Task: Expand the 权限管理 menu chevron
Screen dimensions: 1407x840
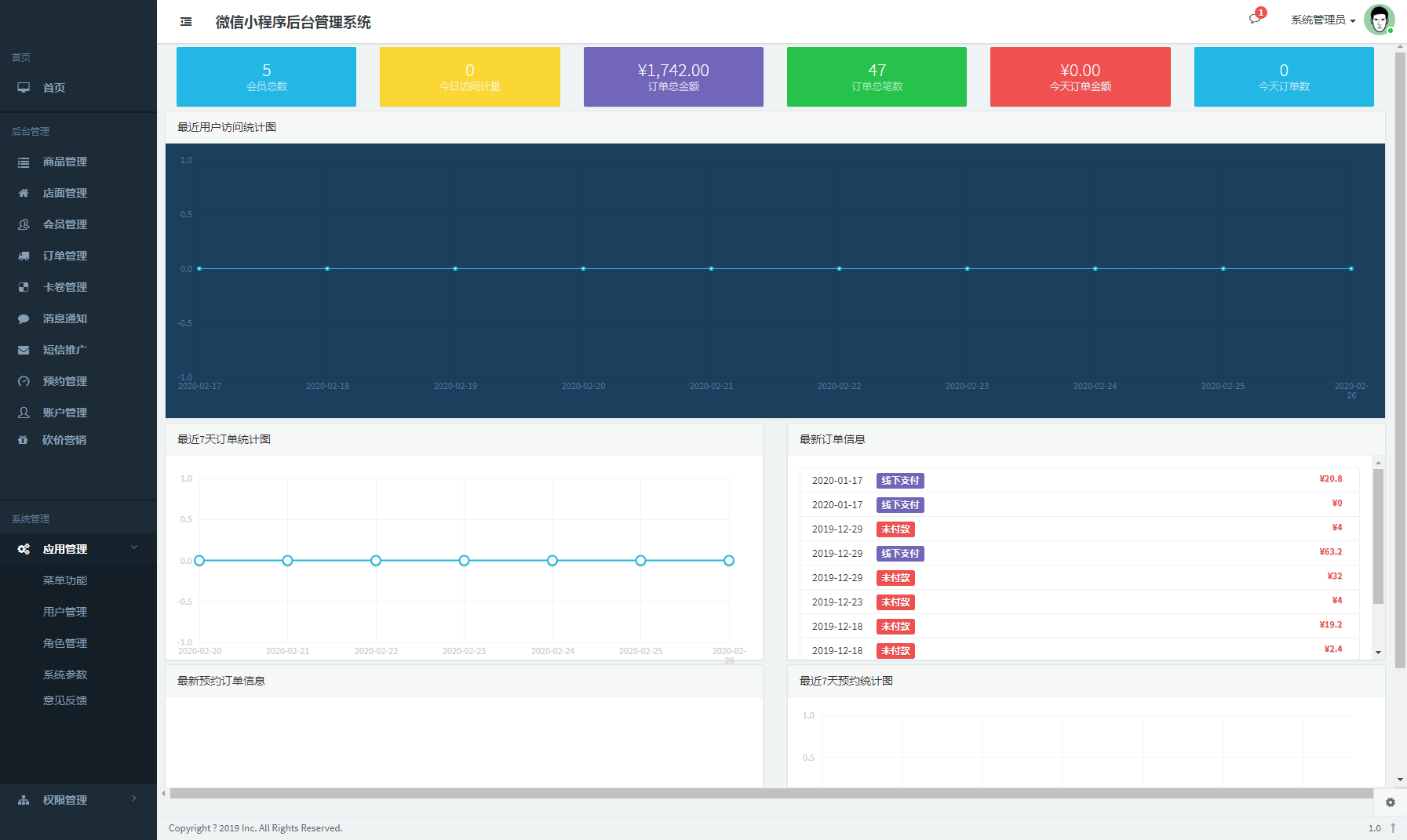Action: pyautogui.click(x=134, y=798)
